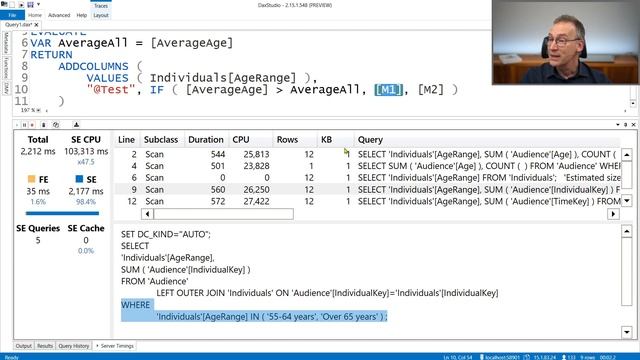Open the File menu
640x360 pixels.
[x=12, y=15]
